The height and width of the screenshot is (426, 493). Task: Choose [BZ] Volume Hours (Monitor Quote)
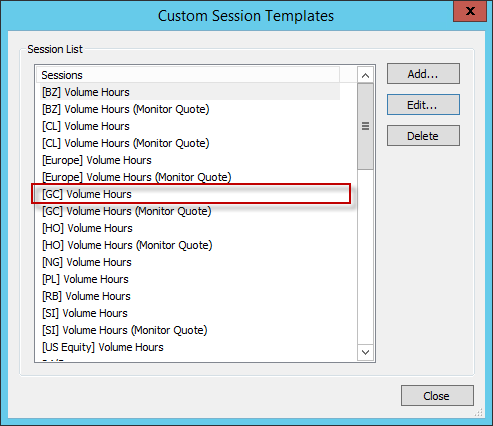pos(190,109)
